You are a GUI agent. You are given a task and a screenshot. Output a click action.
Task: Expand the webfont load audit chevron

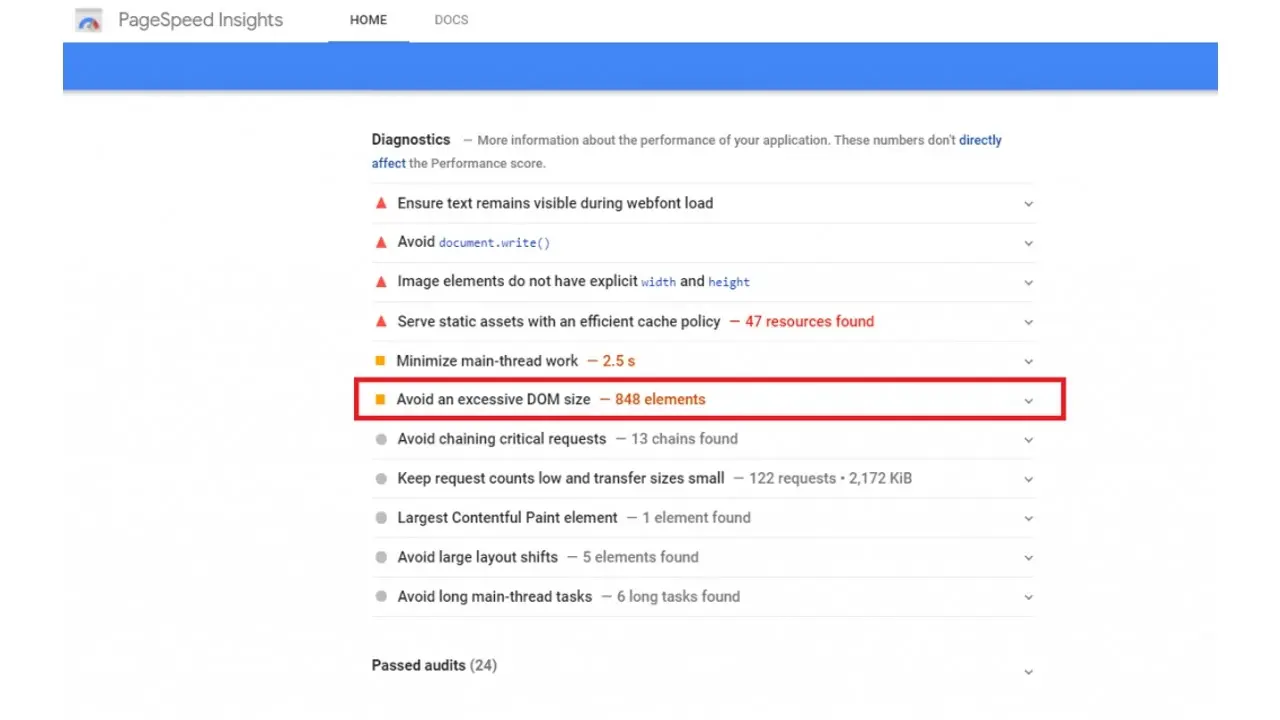pyautogui.click(x=1028, y=204)
